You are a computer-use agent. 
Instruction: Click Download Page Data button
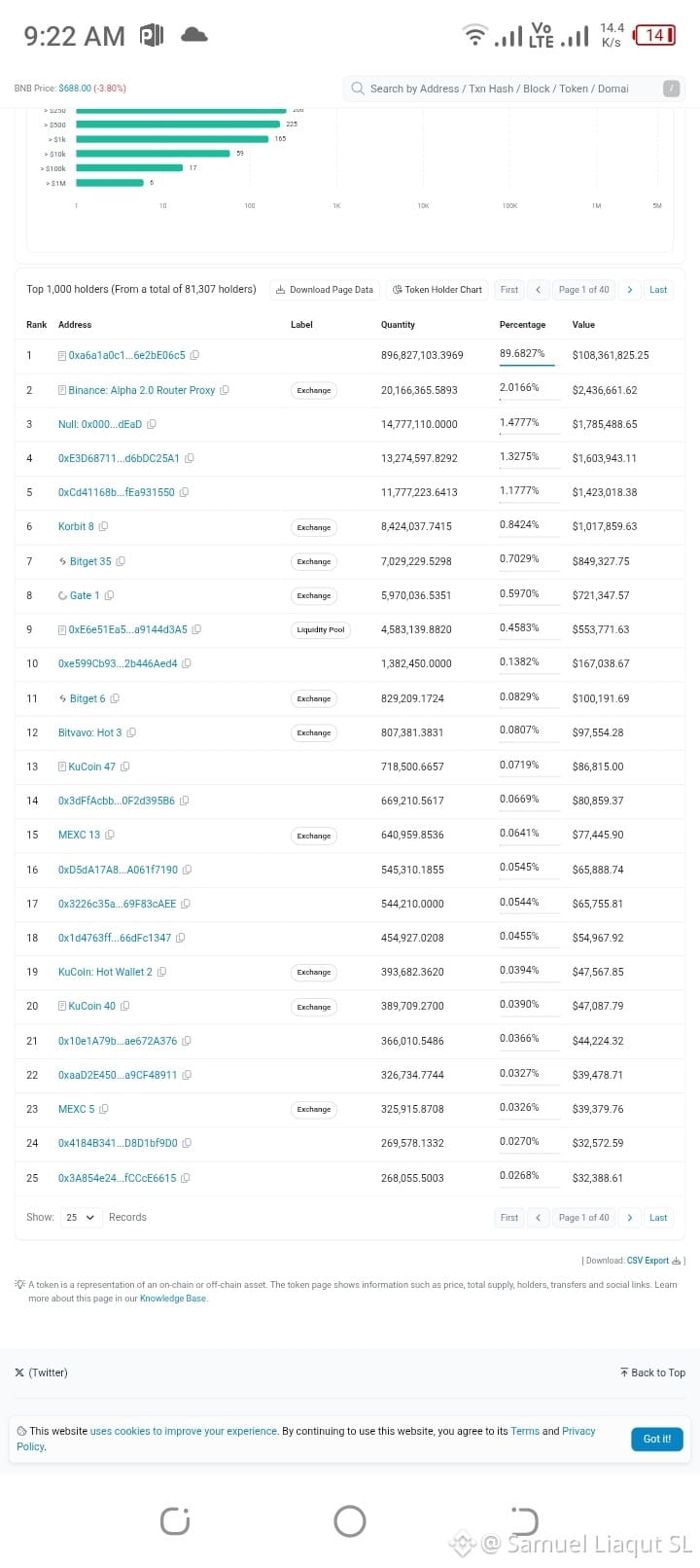point(324,290)
